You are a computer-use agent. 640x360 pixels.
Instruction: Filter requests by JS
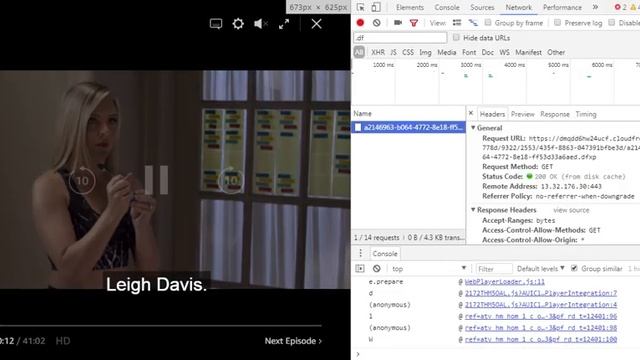point(393,52)
